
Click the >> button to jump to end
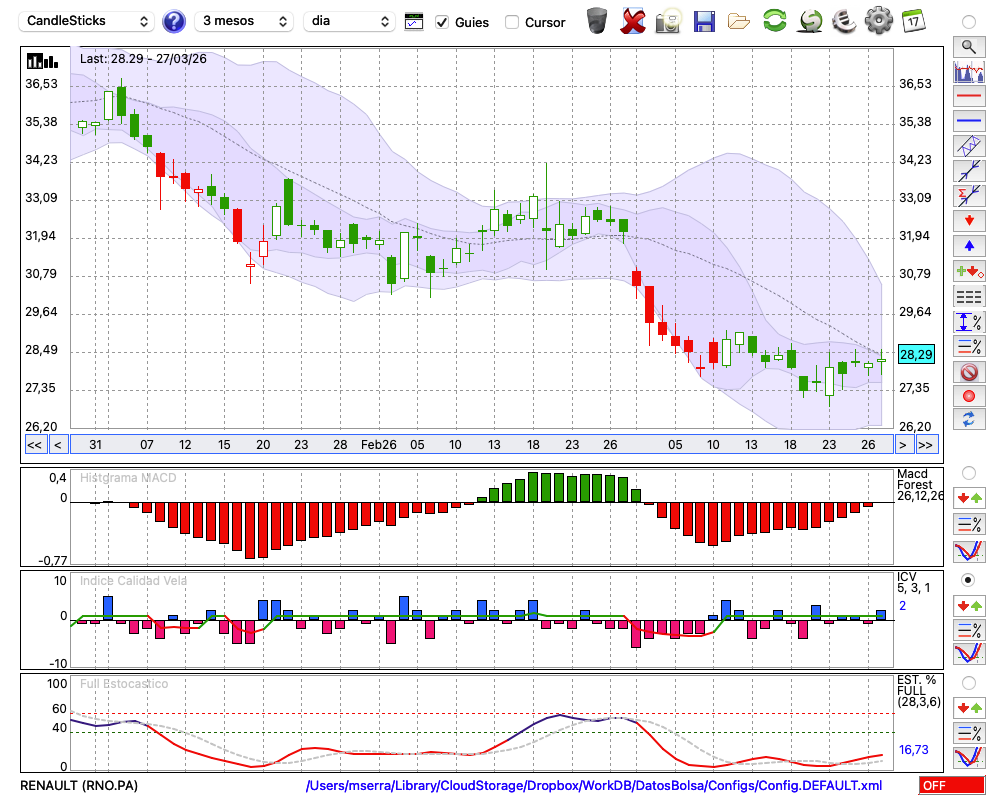926,445
